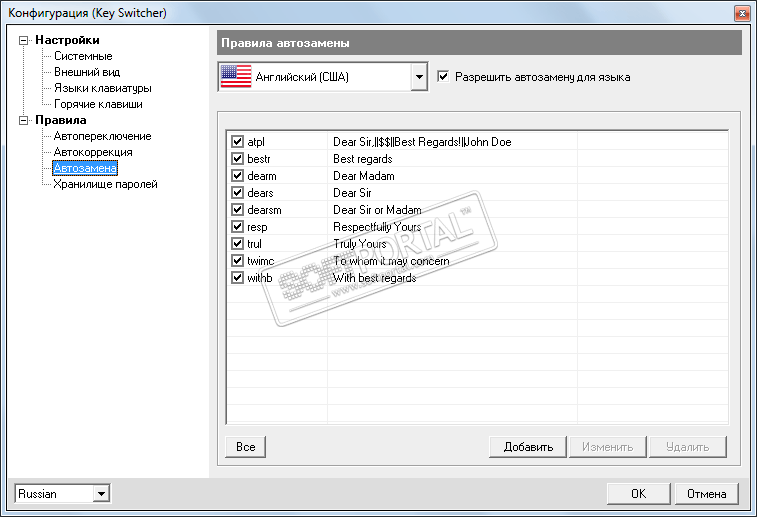Click the 'withb' abbreviation text
This screenshot has width=757, height=517.
(x=260, y=278)
